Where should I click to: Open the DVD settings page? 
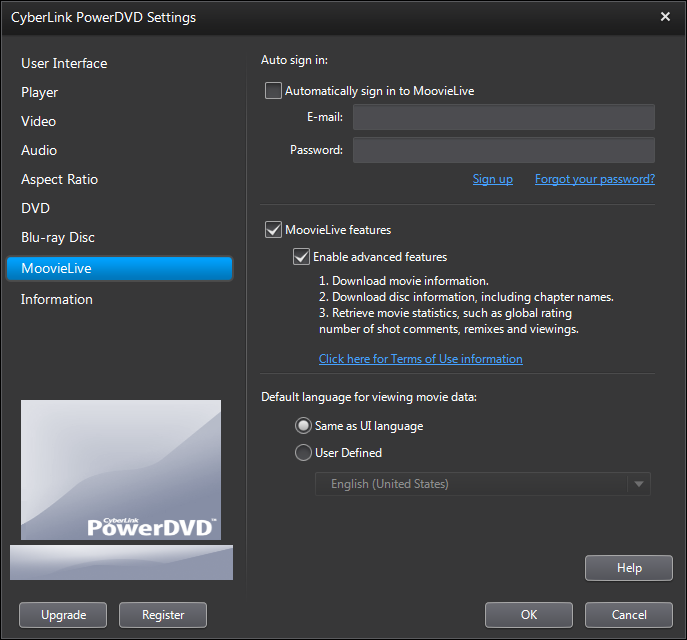click(x=36, y=208)
